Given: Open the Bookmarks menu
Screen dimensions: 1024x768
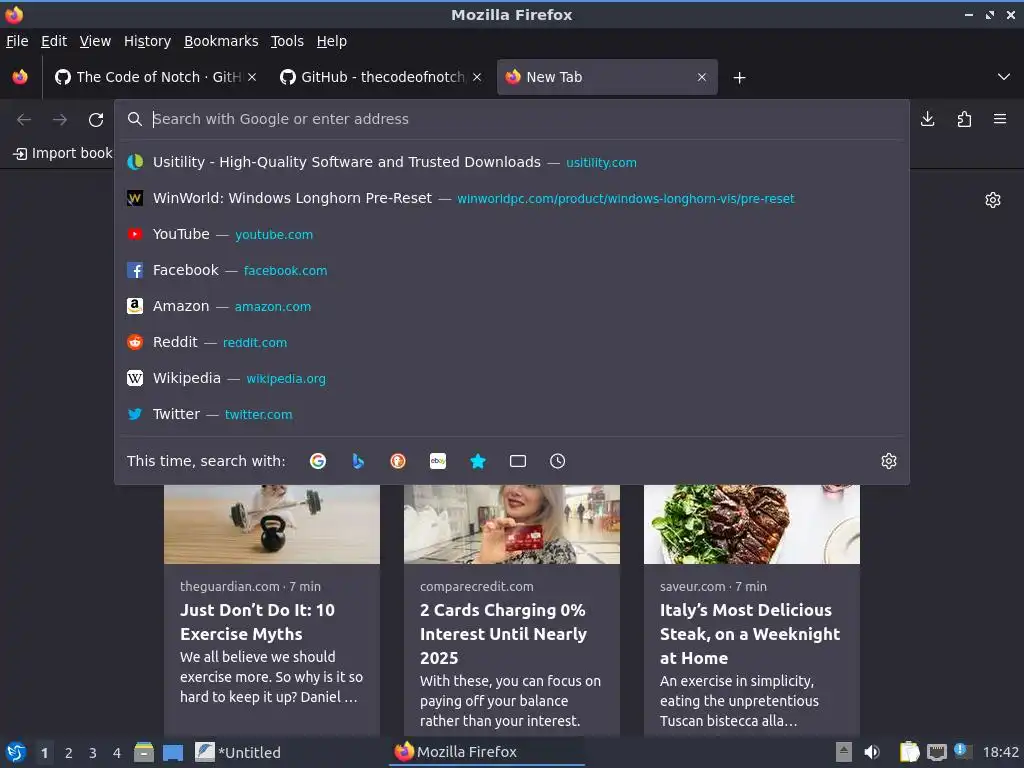Looking at the screenshot, I should coord(221,41).
